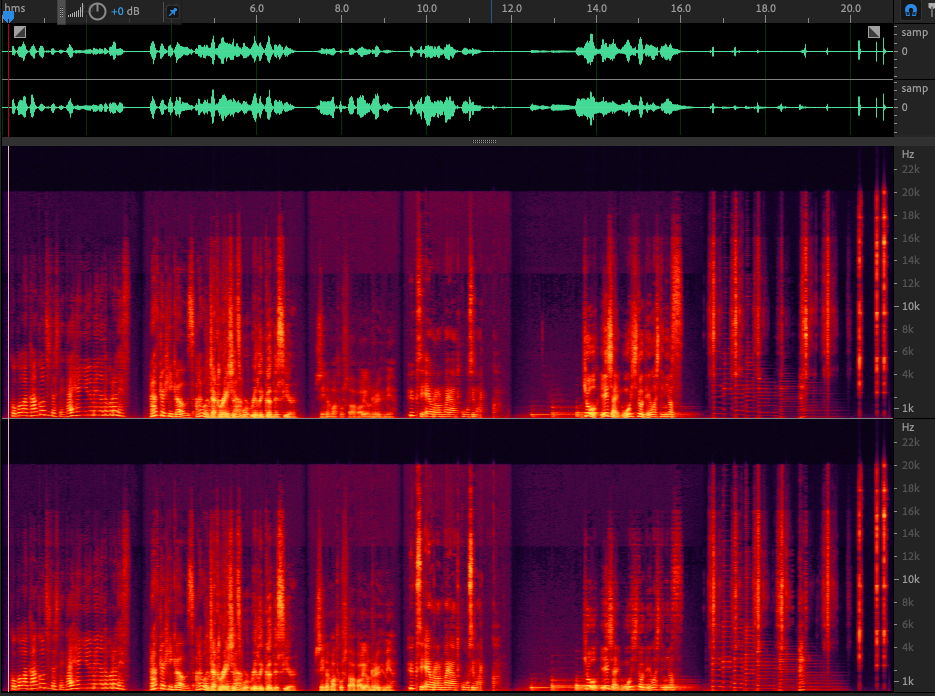Click the fade-in handle on the waveform

[x=20, y=32]
